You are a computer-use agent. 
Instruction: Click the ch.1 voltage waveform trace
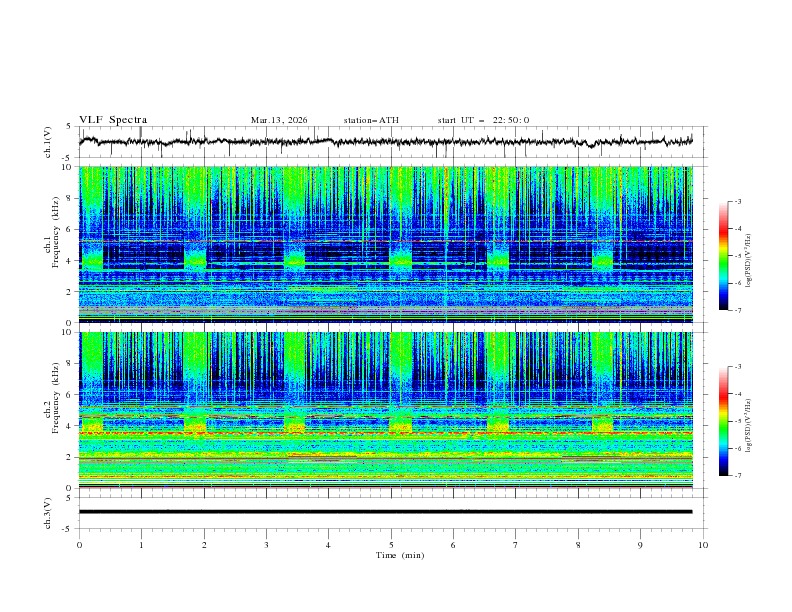tap(385, 141)
